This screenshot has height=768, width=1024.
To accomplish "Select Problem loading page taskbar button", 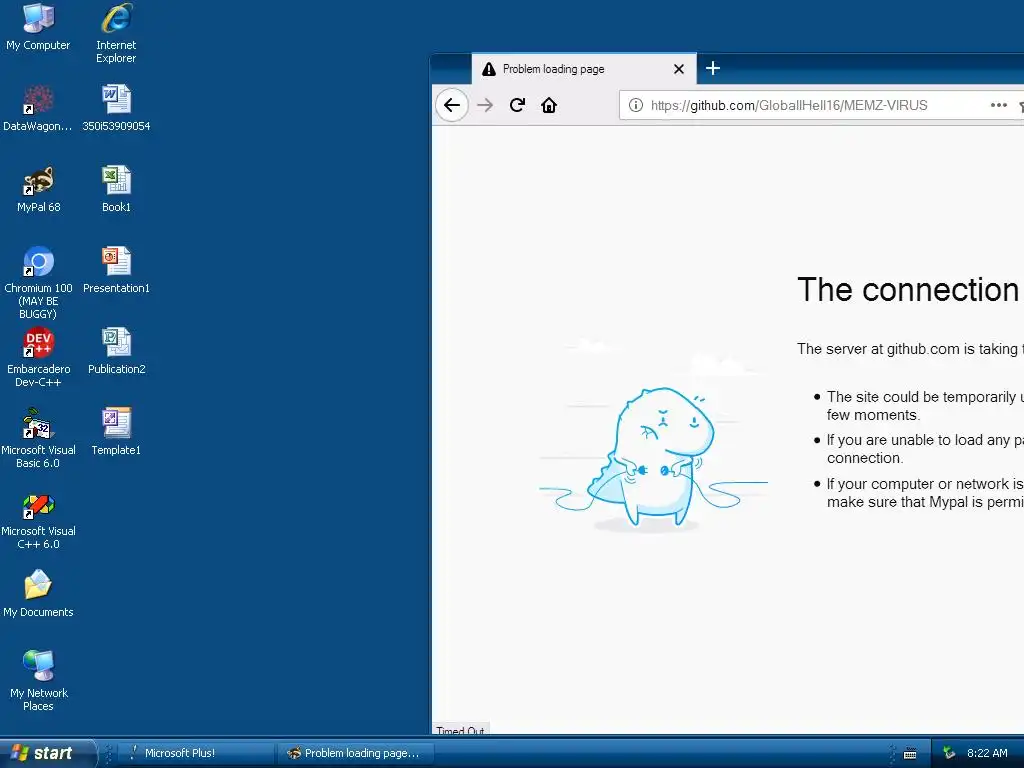I will [x=356, y=753].
